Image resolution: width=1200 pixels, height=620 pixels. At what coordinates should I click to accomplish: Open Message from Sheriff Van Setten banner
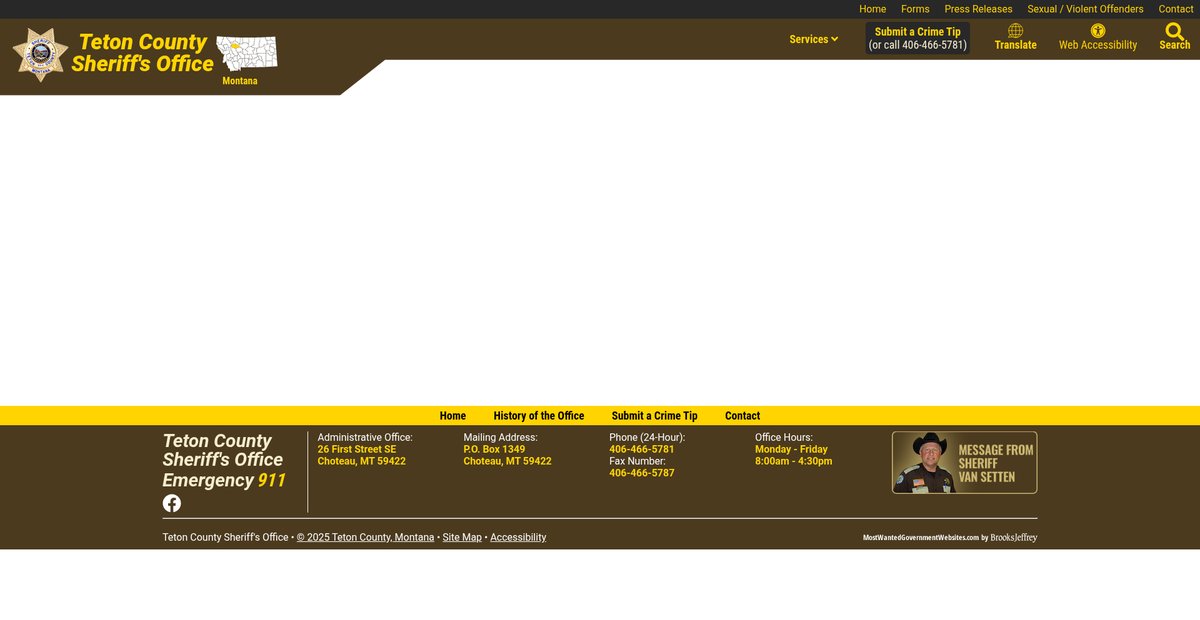[x=964, y=462]
